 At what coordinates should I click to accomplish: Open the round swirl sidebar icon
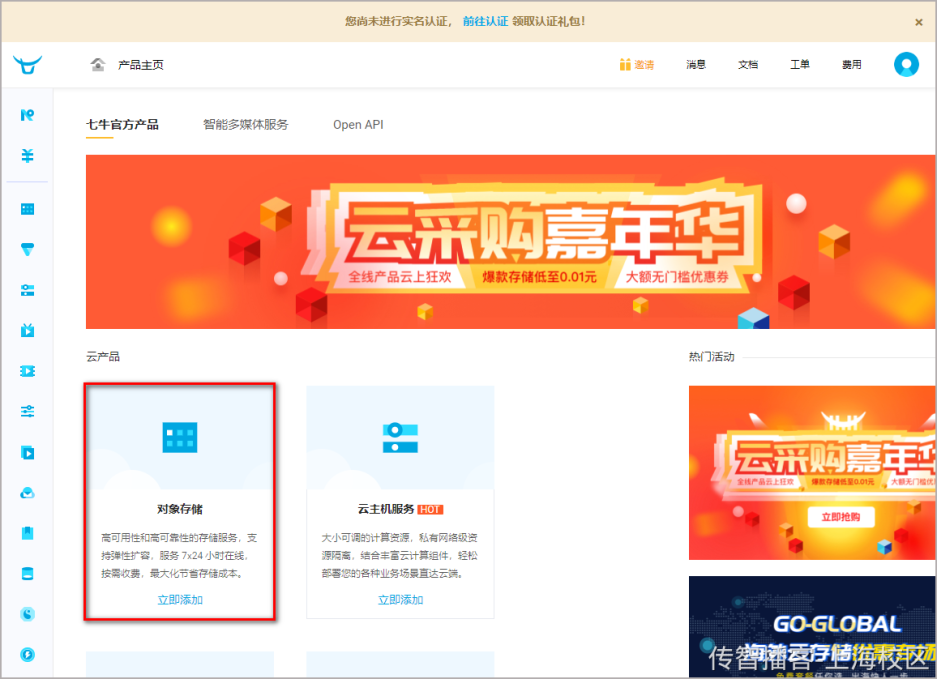(27, 614)
